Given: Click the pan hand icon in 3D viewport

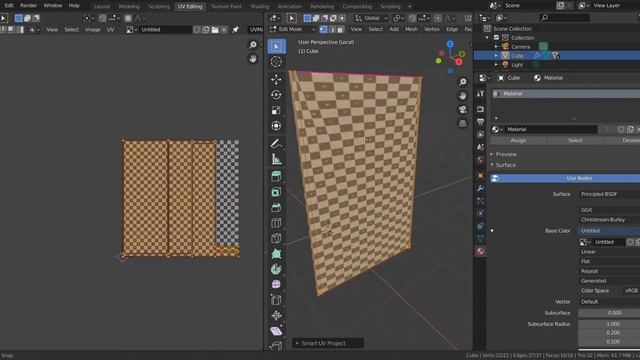Looking at the screenshot, I should [462, 96].
